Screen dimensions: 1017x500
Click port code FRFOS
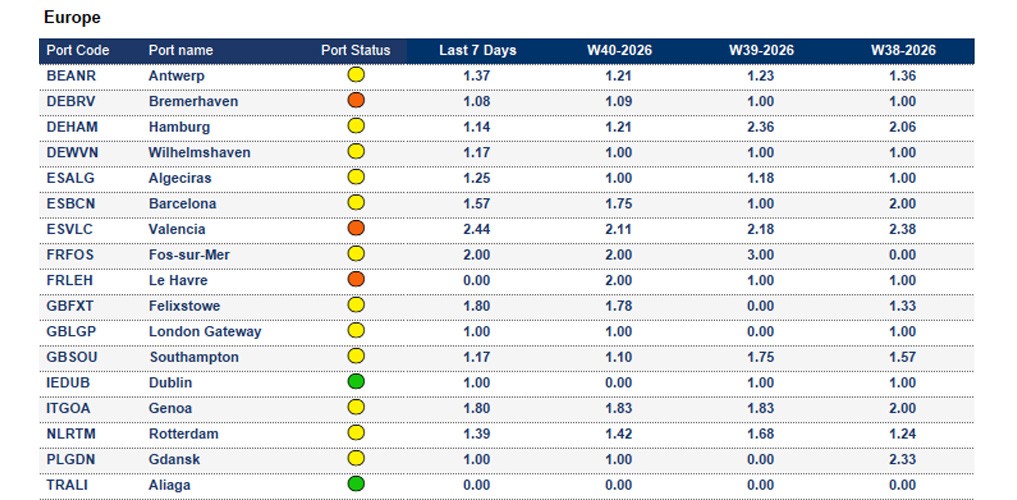coord(70,255)
